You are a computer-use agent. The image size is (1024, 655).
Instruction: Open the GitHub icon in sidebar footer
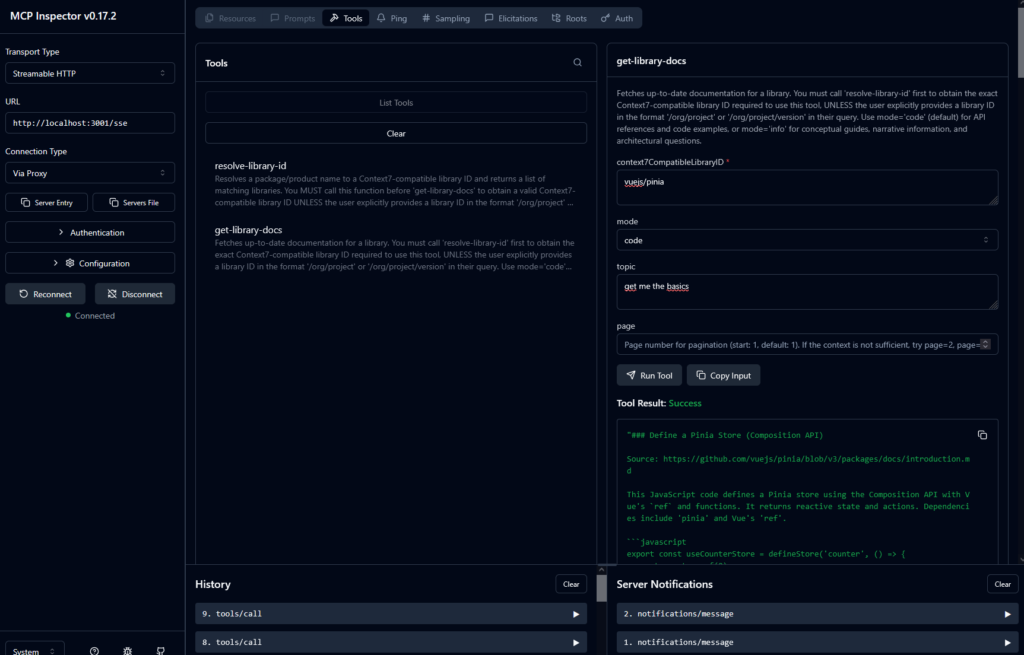[x=160, y=651]
